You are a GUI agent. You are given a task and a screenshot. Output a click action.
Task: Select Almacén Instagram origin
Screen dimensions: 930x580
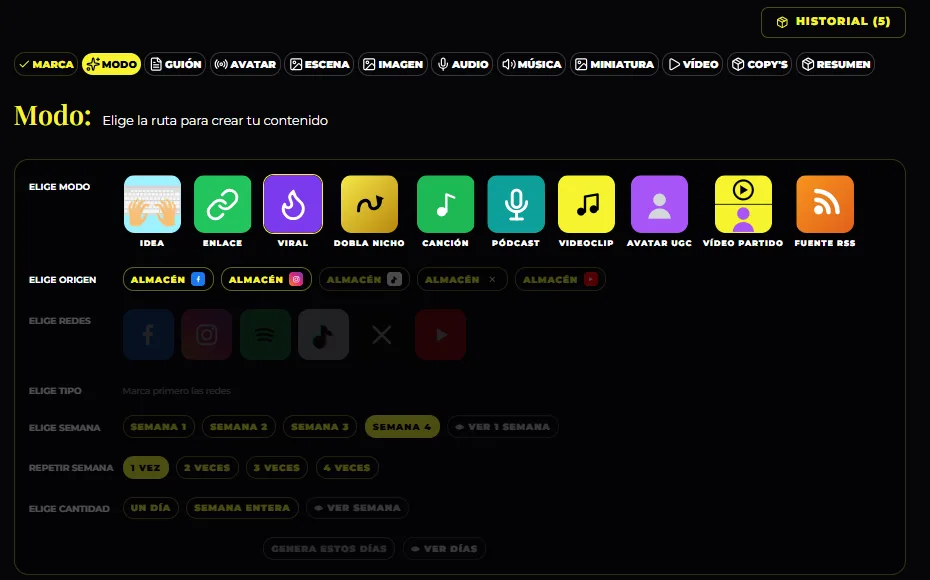266,279
